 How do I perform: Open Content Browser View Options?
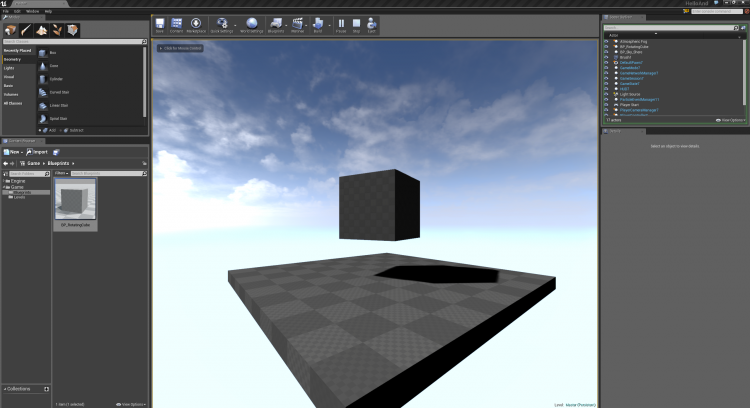pyautogui.click(x=131, y=405)
